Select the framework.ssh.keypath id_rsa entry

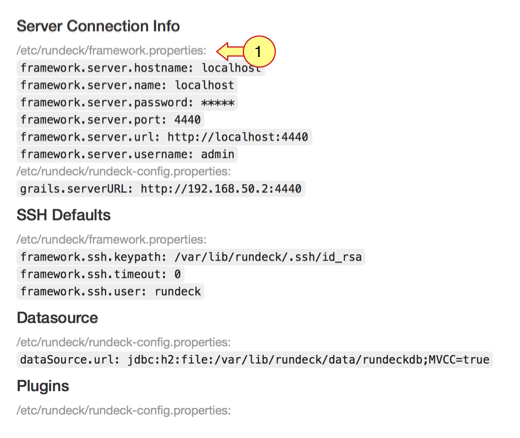coord(191,257)
